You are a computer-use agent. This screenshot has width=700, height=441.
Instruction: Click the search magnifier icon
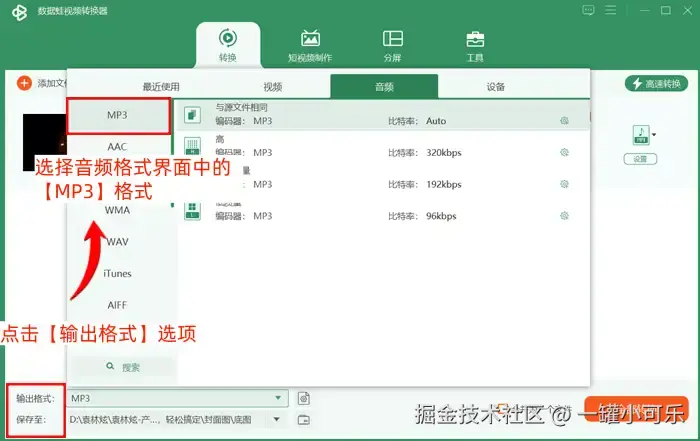(110, 366)
